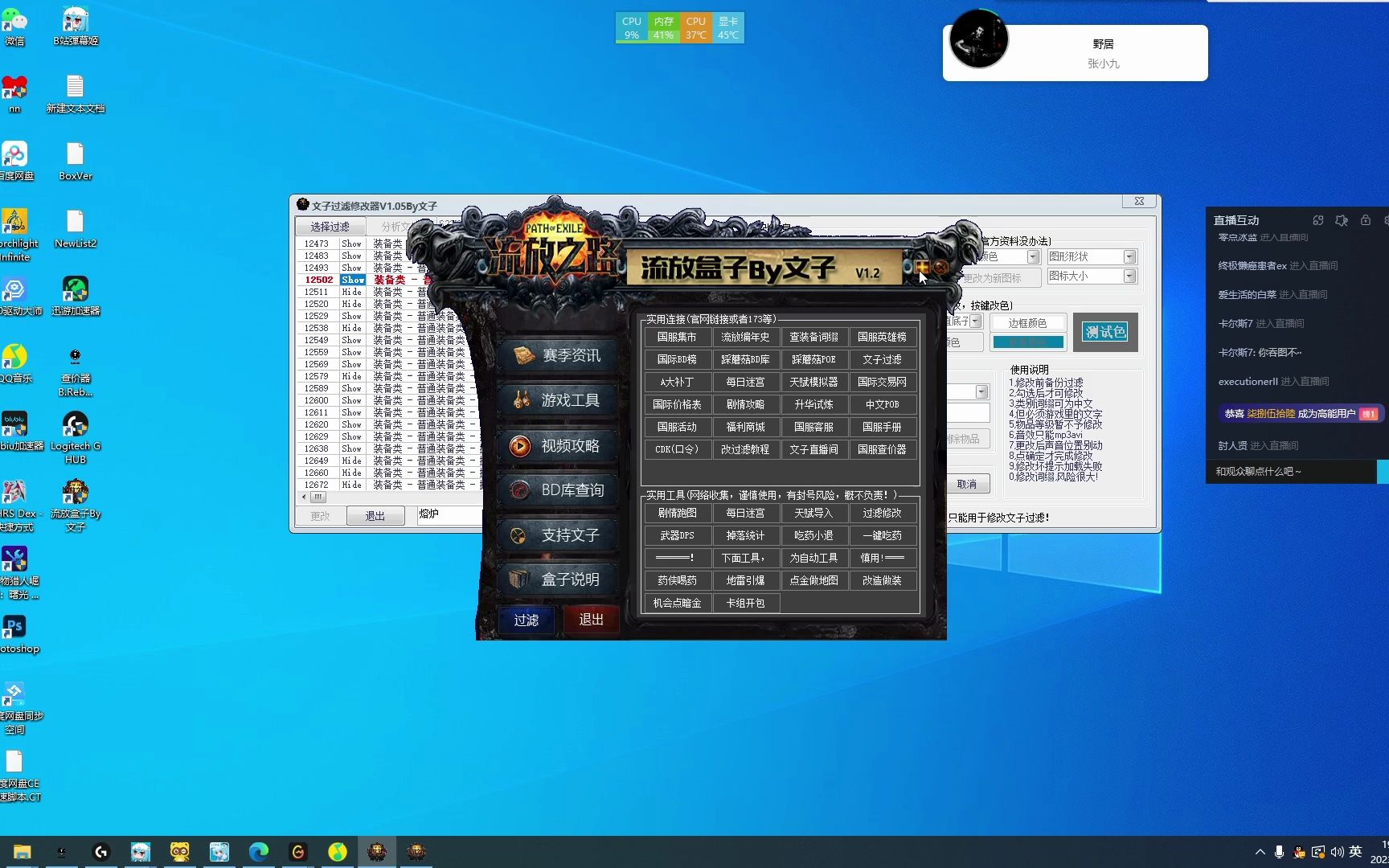This screenshot has height=868, width=1389.
Task: Click the tray speaker volume icon
Action: click(x=1337, y=852)
